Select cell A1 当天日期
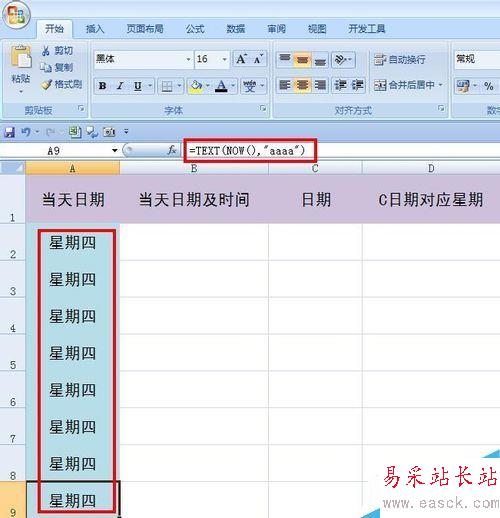Screen dimensions: 500x518 point(73,200)
